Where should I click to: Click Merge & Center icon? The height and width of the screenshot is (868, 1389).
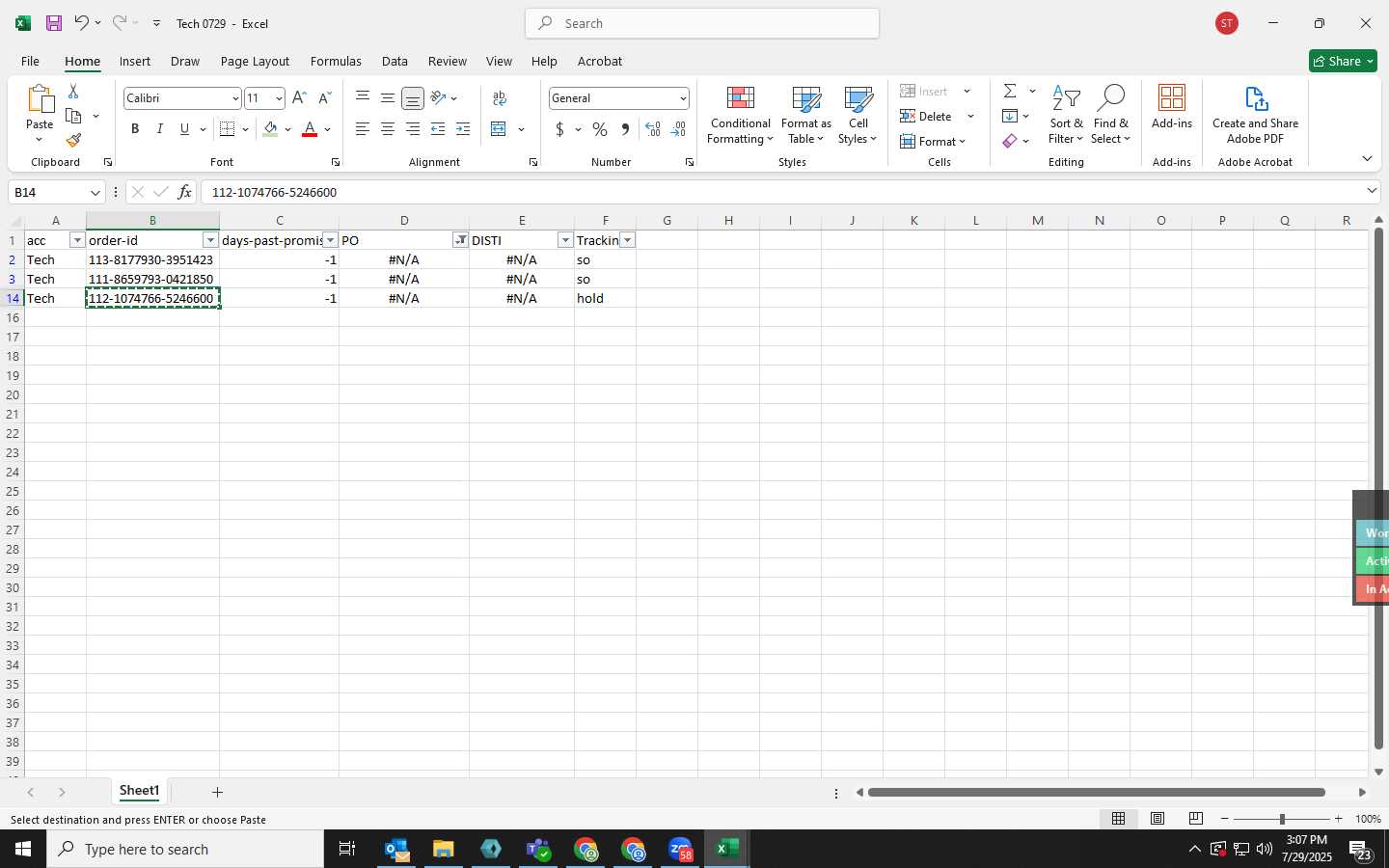pos(499,129)
